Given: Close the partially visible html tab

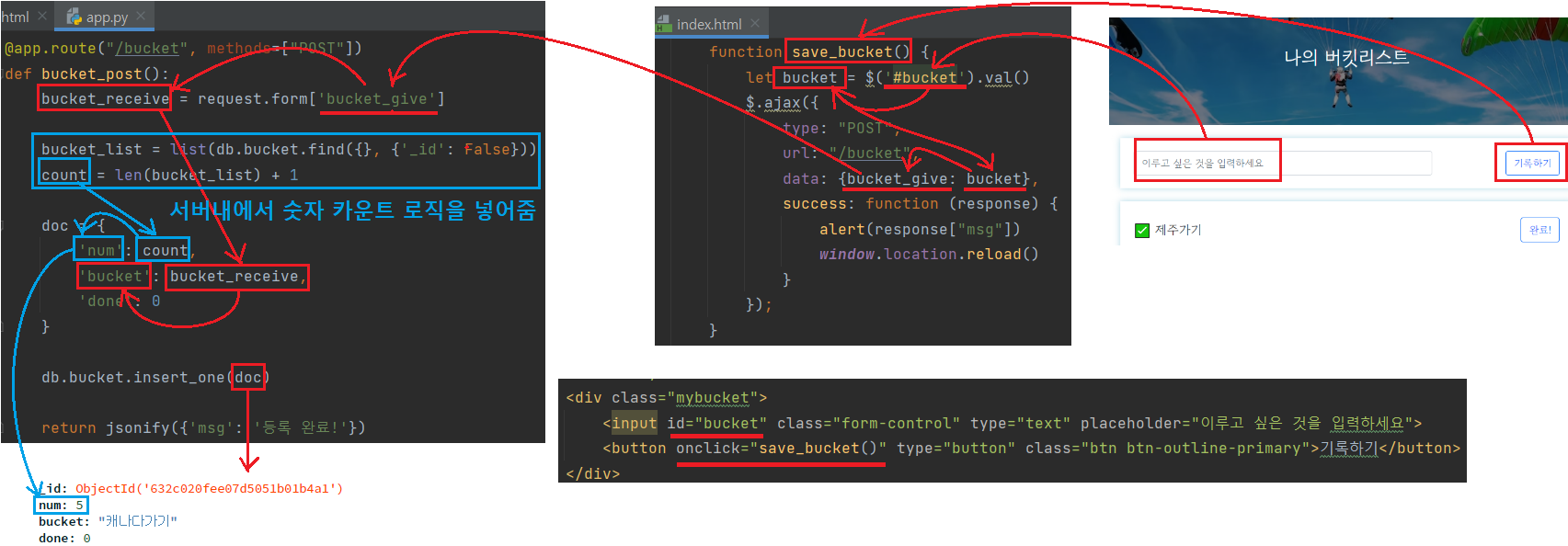Looking at the screenshot, I should coord(42,17).
